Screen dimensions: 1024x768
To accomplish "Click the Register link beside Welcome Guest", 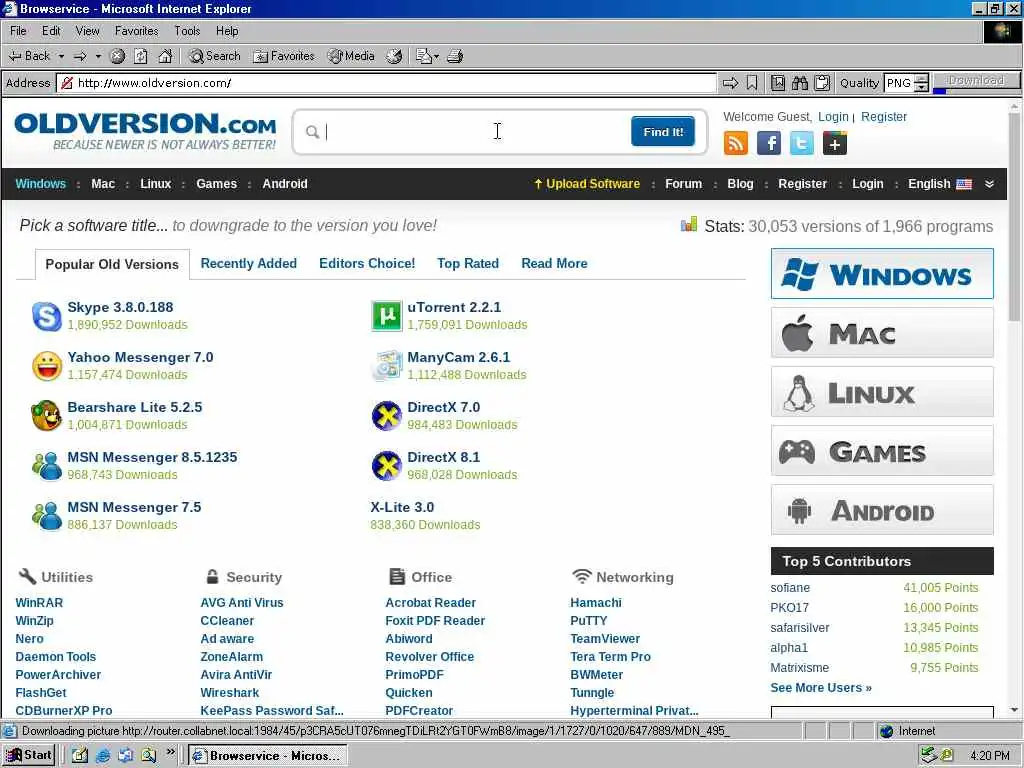I will [884, 117].
